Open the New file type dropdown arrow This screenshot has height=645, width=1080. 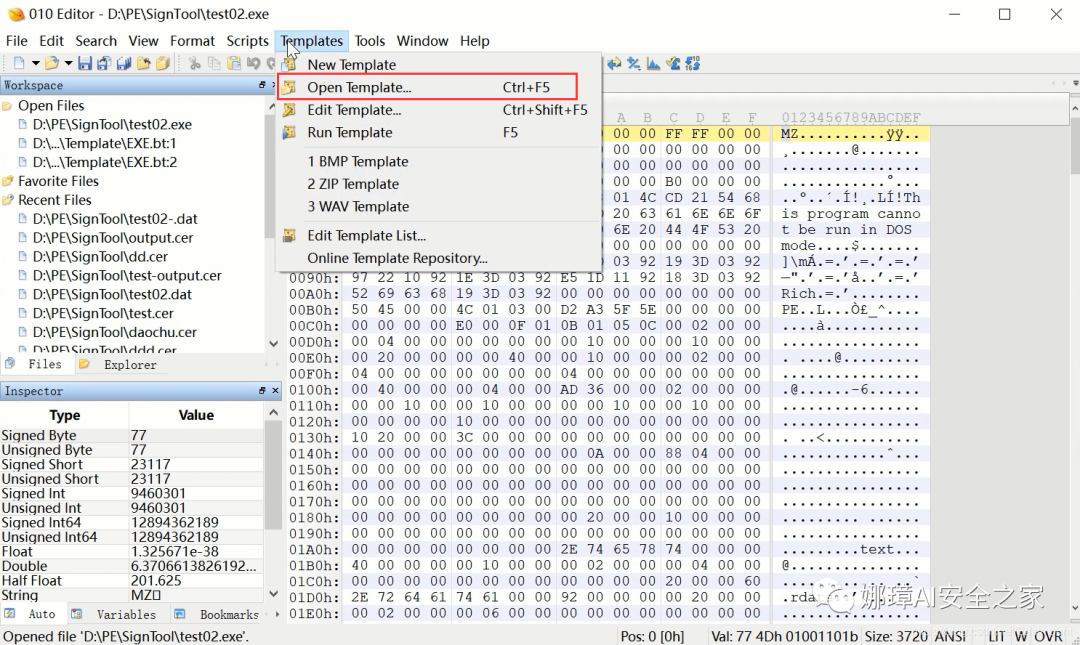(35, 63)
